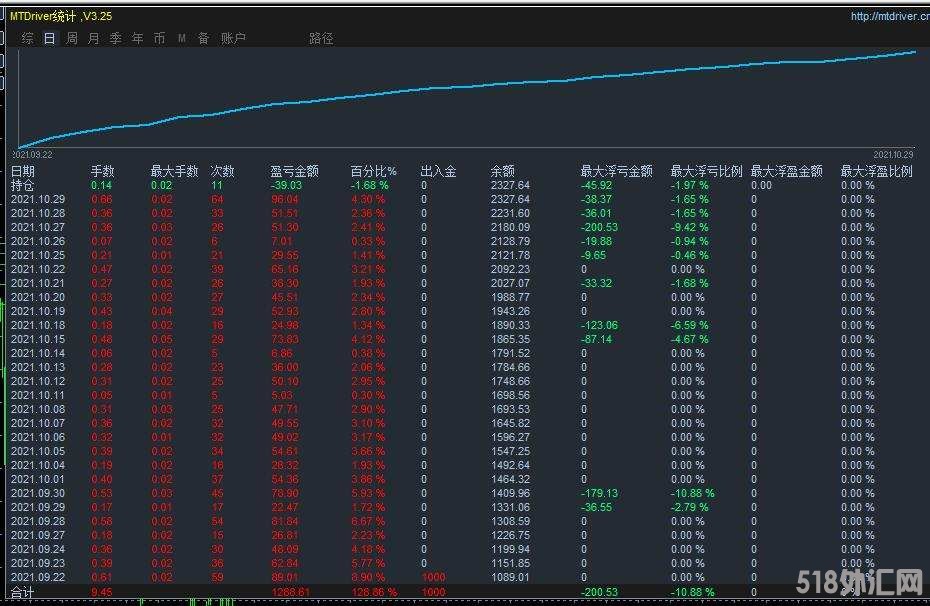Viewport: 930px width, 606px height.
Task: Switch to the 月 monthly tab
Action: (94, 39)
